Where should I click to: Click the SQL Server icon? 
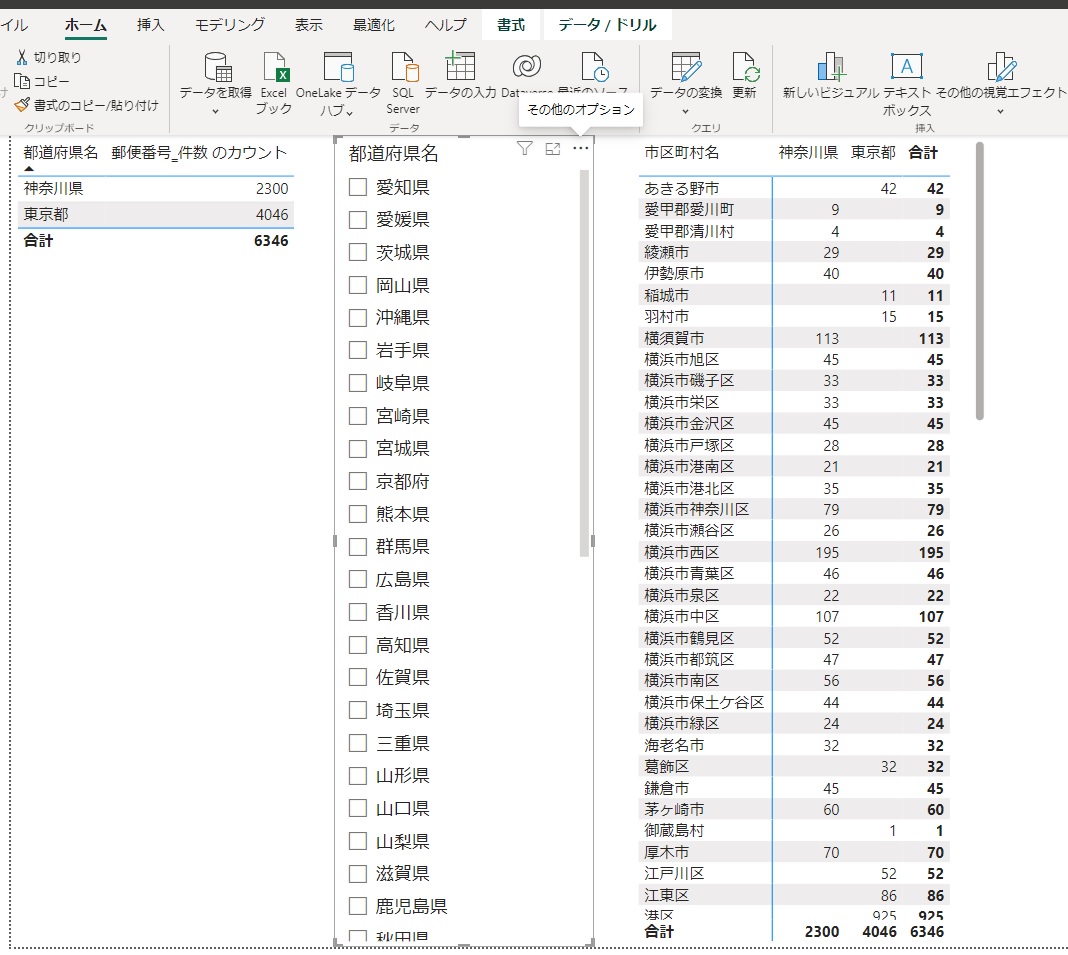click(403, 69)
